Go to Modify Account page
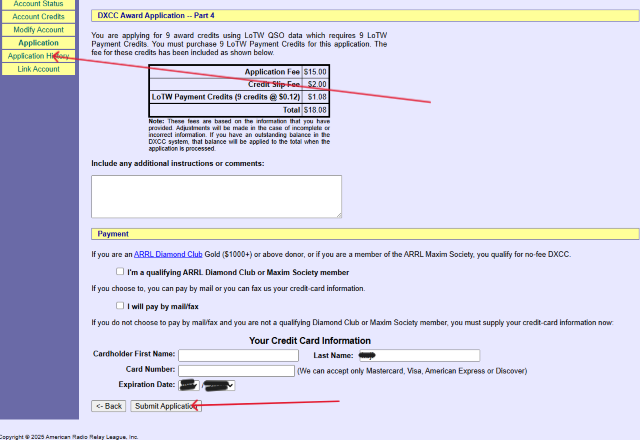 click(x=38, y=30)
